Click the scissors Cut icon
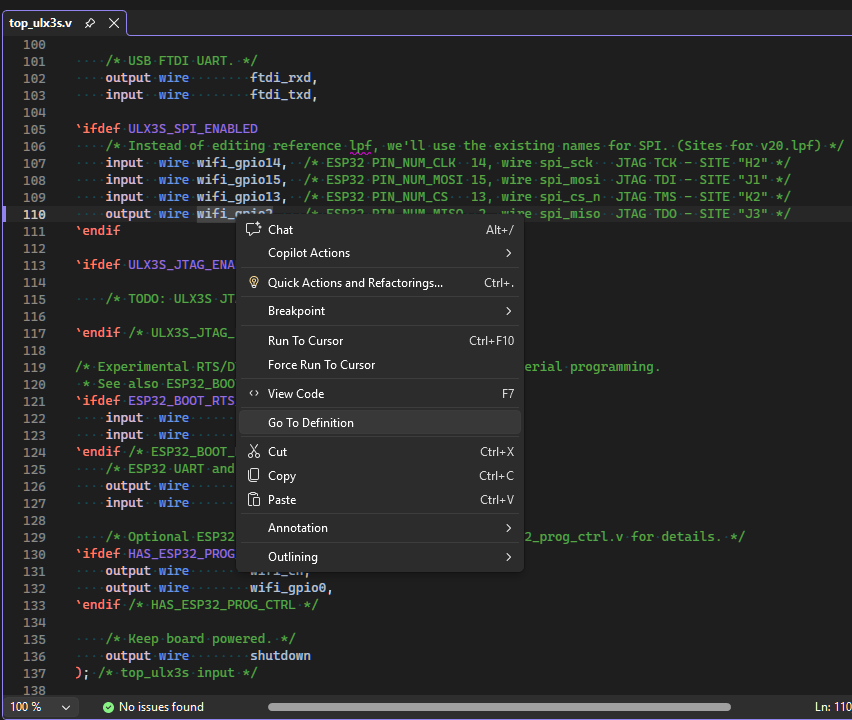This screenshot has width=852, height=720. click(254, 451)
